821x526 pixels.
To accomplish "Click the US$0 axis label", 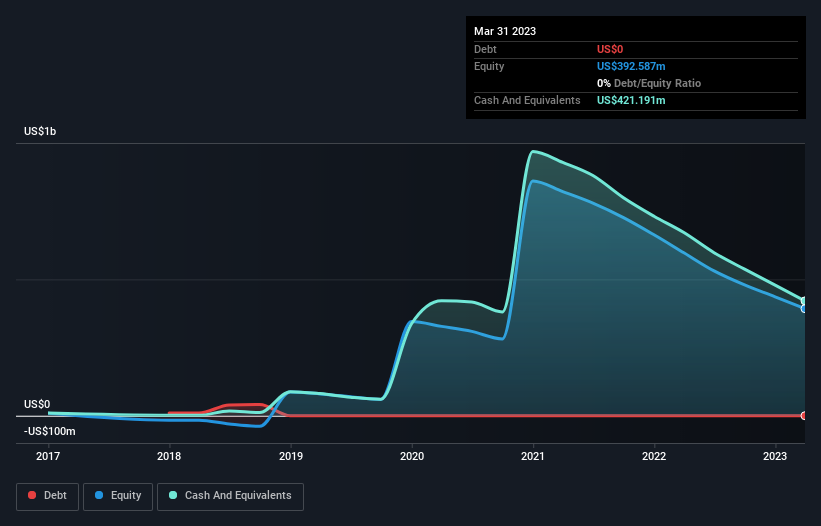I will [x=37, y=405].
